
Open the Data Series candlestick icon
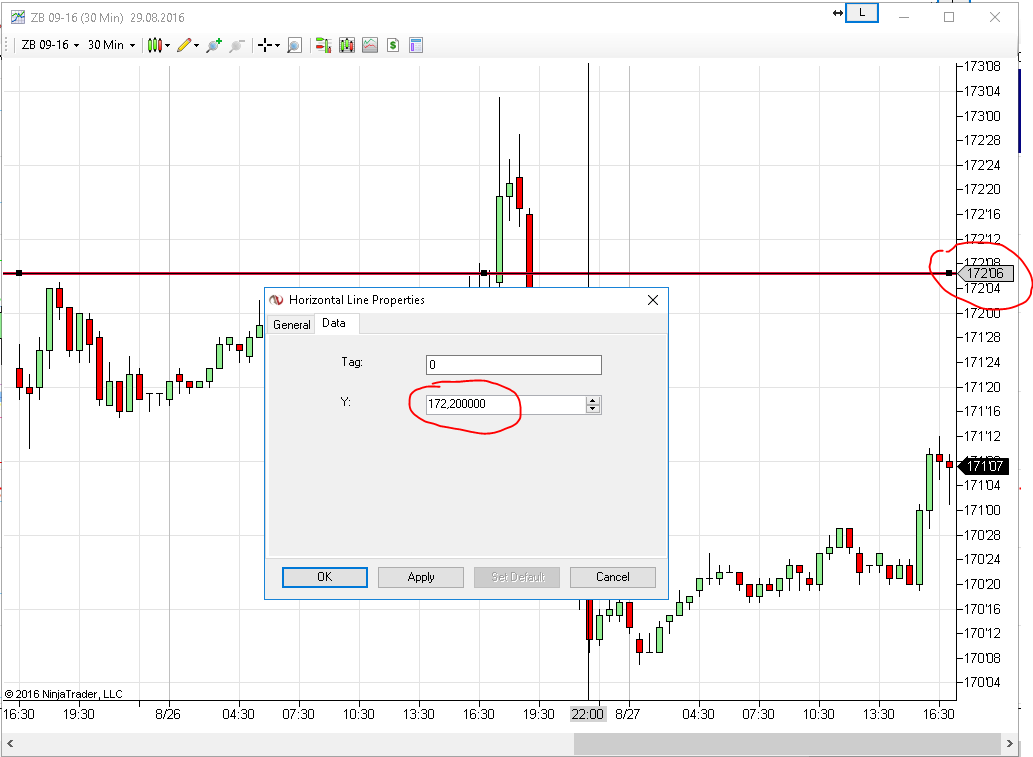point(347,45)
